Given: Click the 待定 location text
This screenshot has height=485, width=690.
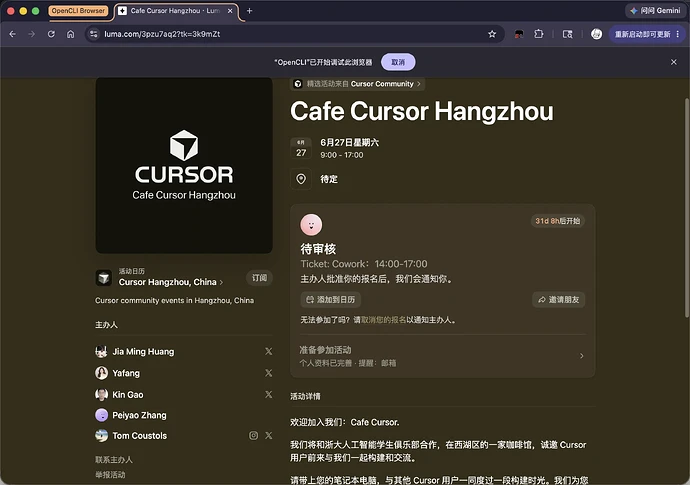Looking at the screenshot, I should pos(329,179).
